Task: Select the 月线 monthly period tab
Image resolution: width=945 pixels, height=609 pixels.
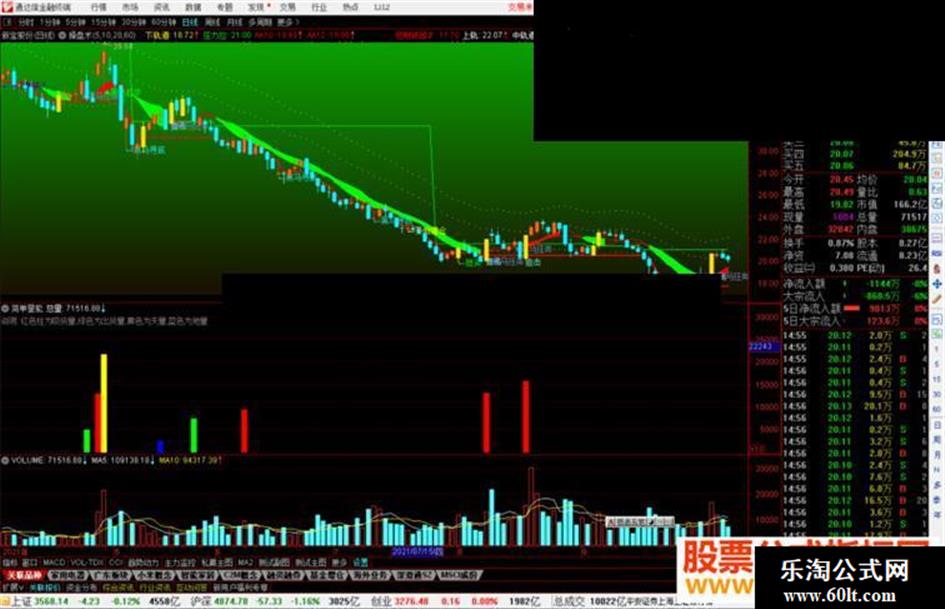Action: point(234,22)
